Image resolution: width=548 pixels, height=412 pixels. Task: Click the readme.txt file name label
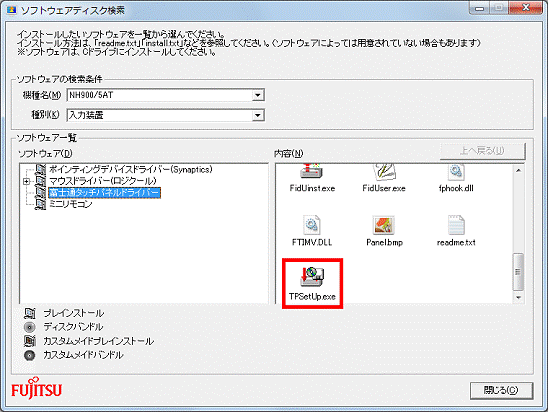coord(456,243)
